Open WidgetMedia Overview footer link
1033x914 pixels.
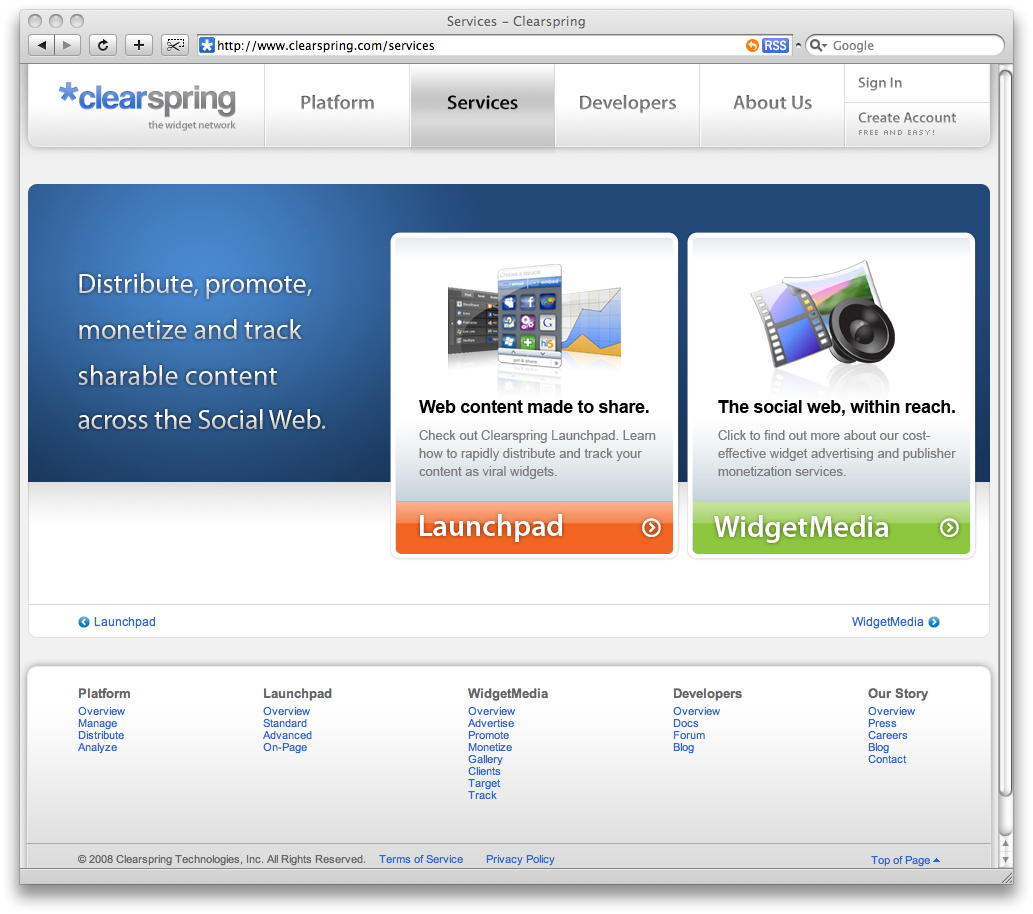point(491,711)
